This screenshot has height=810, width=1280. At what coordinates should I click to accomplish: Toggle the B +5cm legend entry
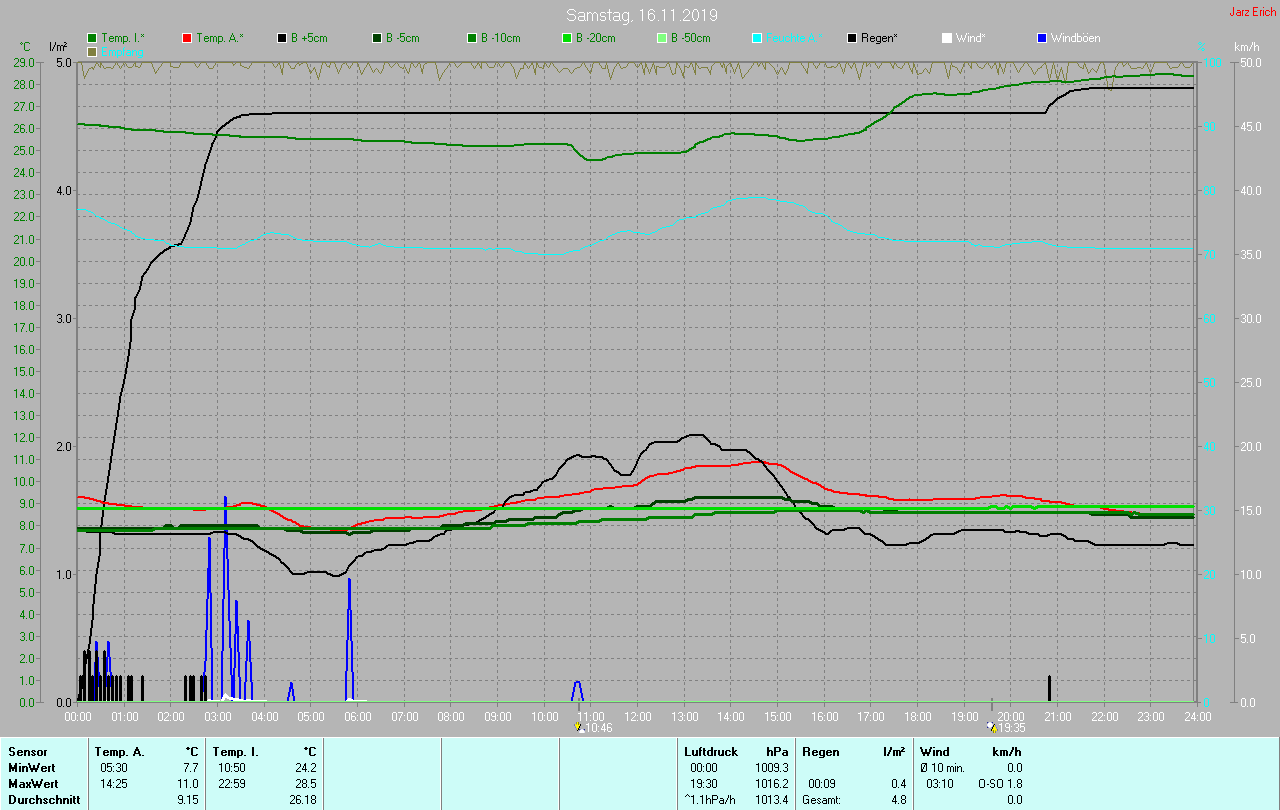pos(309,38)
